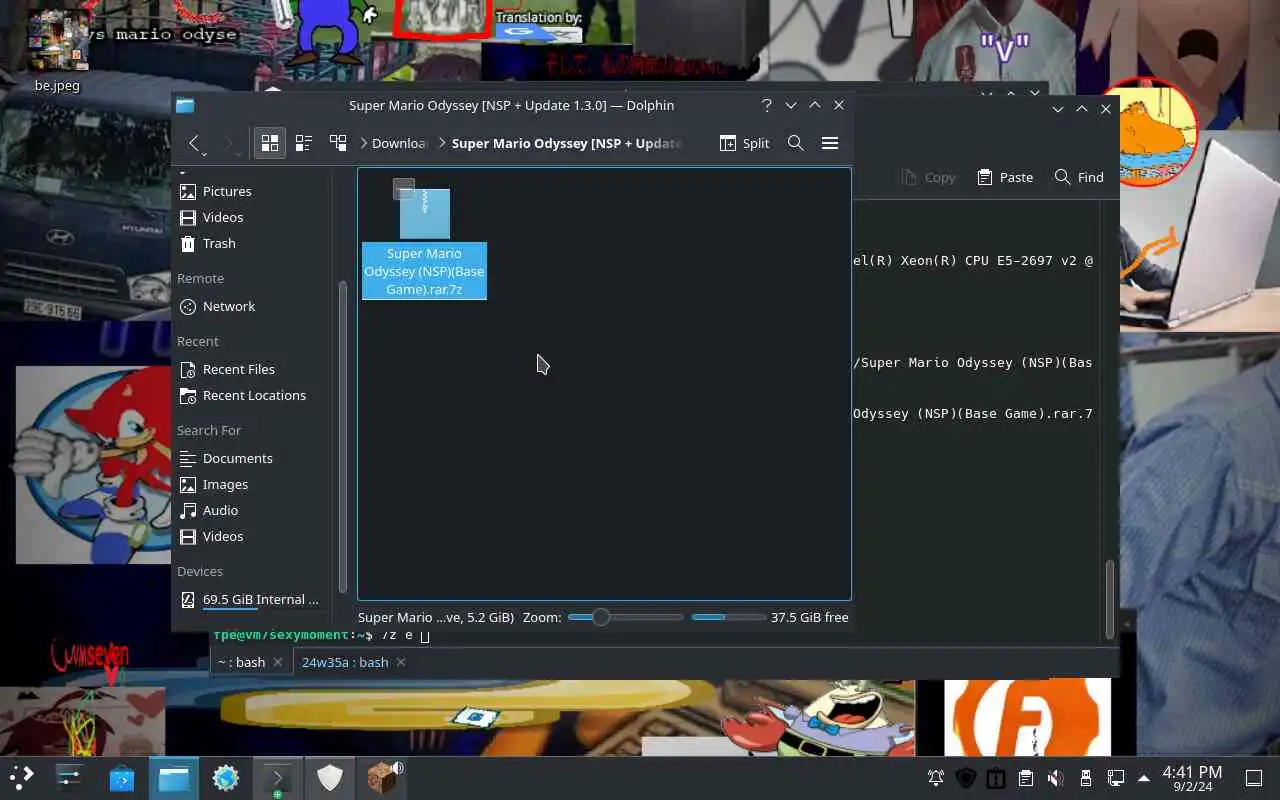
Task: Open Minecraft block icon in taskbar
Action: point(382,777)
